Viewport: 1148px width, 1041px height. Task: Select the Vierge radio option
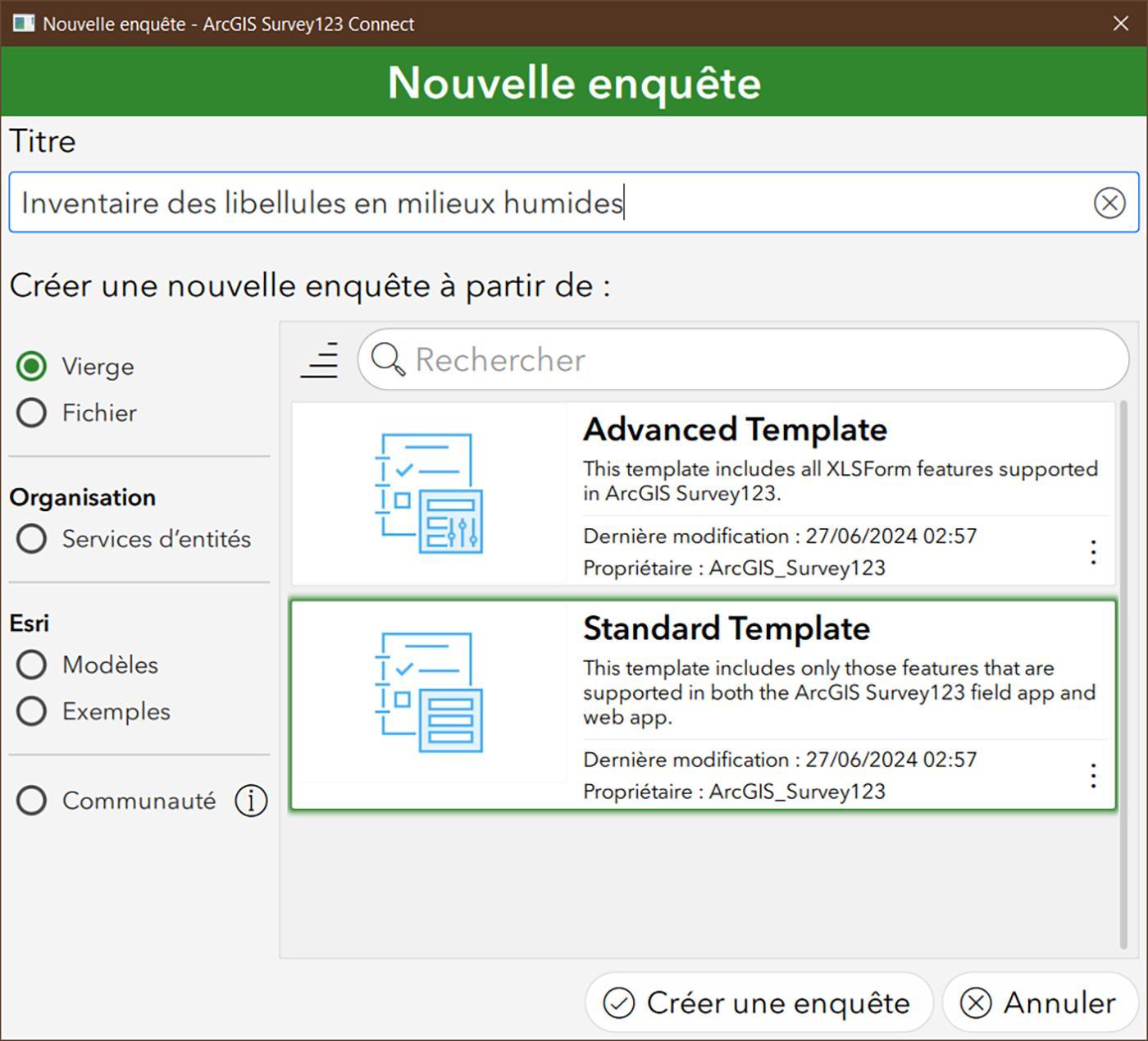(31, 366)
